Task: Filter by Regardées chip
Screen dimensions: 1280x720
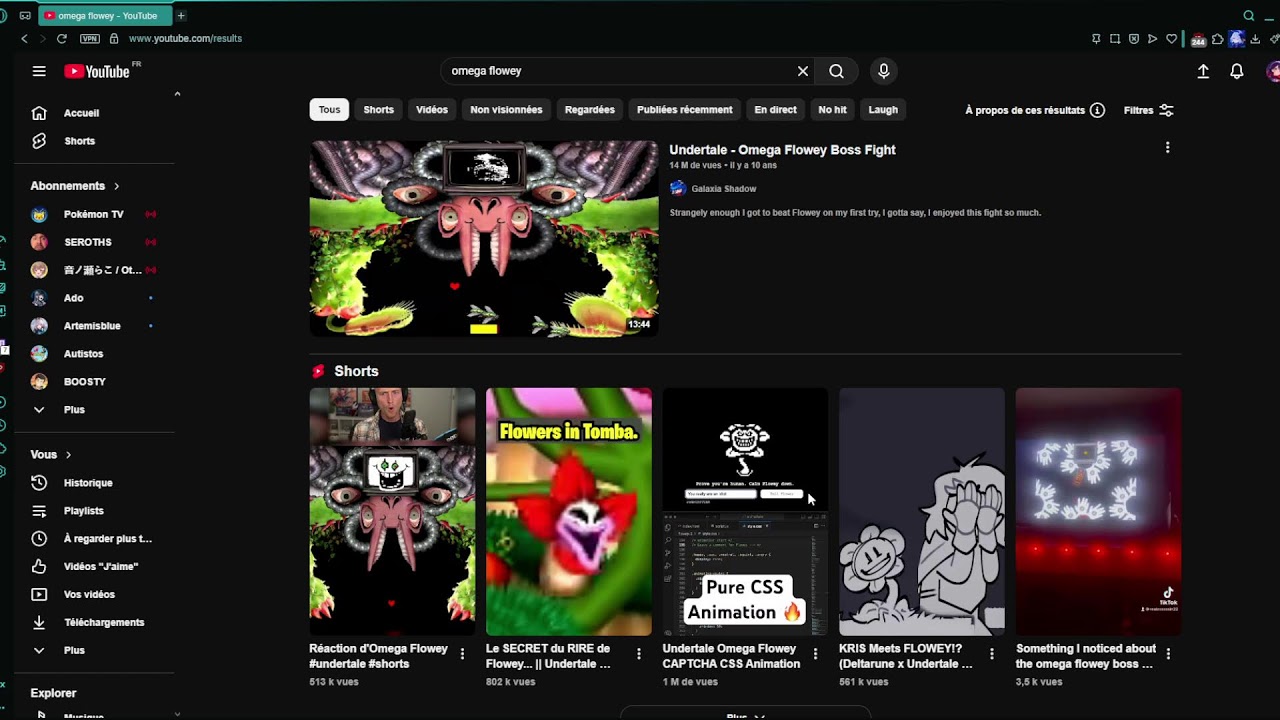Action: click(590, 110)
